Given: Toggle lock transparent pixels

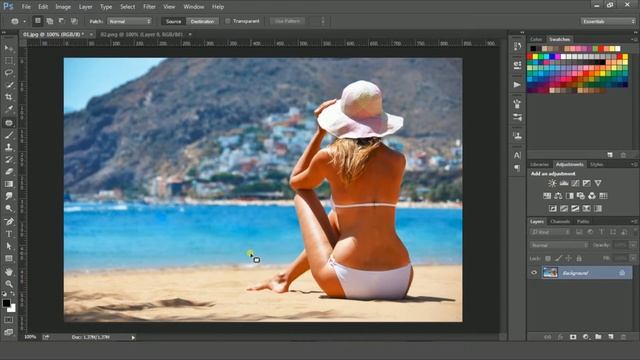Looking at the screenshot, I should click(x=548, y=258).
